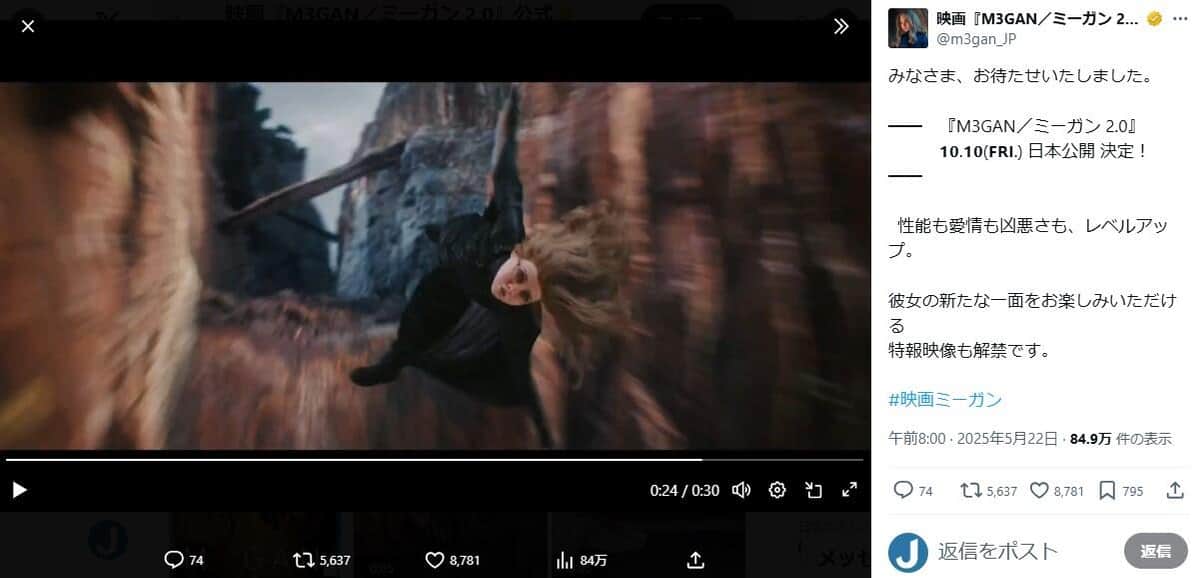This screenshot has height=578, width=1200.
Task: Open video settings gear
Action: pyautogui.click(x=777, y=490)
